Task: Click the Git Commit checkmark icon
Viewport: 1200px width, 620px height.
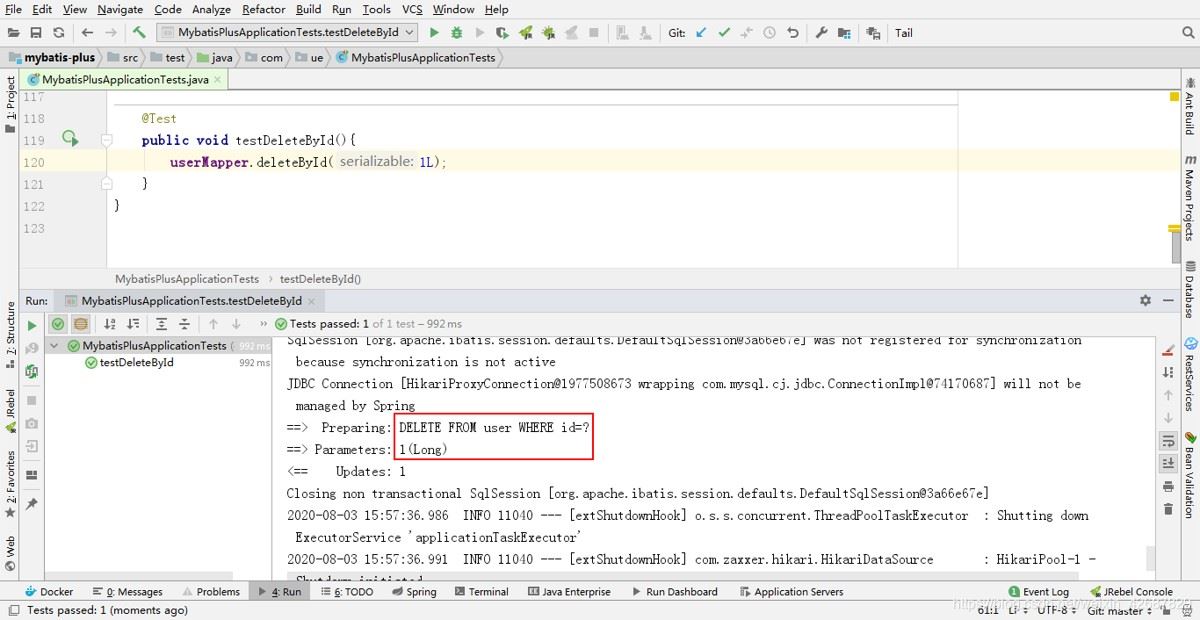Action: point(724,33)
